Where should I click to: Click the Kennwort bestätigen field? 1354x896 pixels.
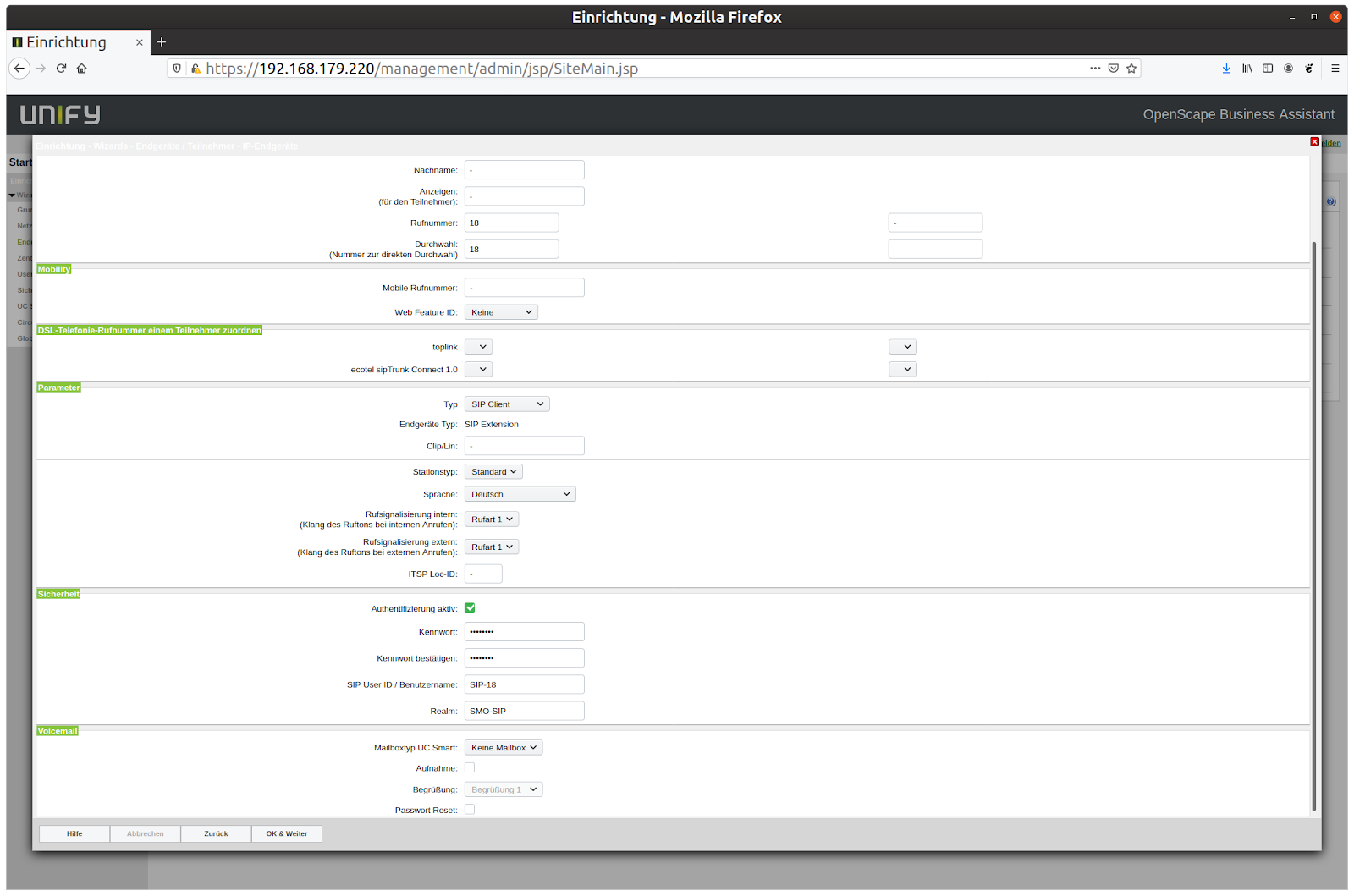[x=525, y=658]
